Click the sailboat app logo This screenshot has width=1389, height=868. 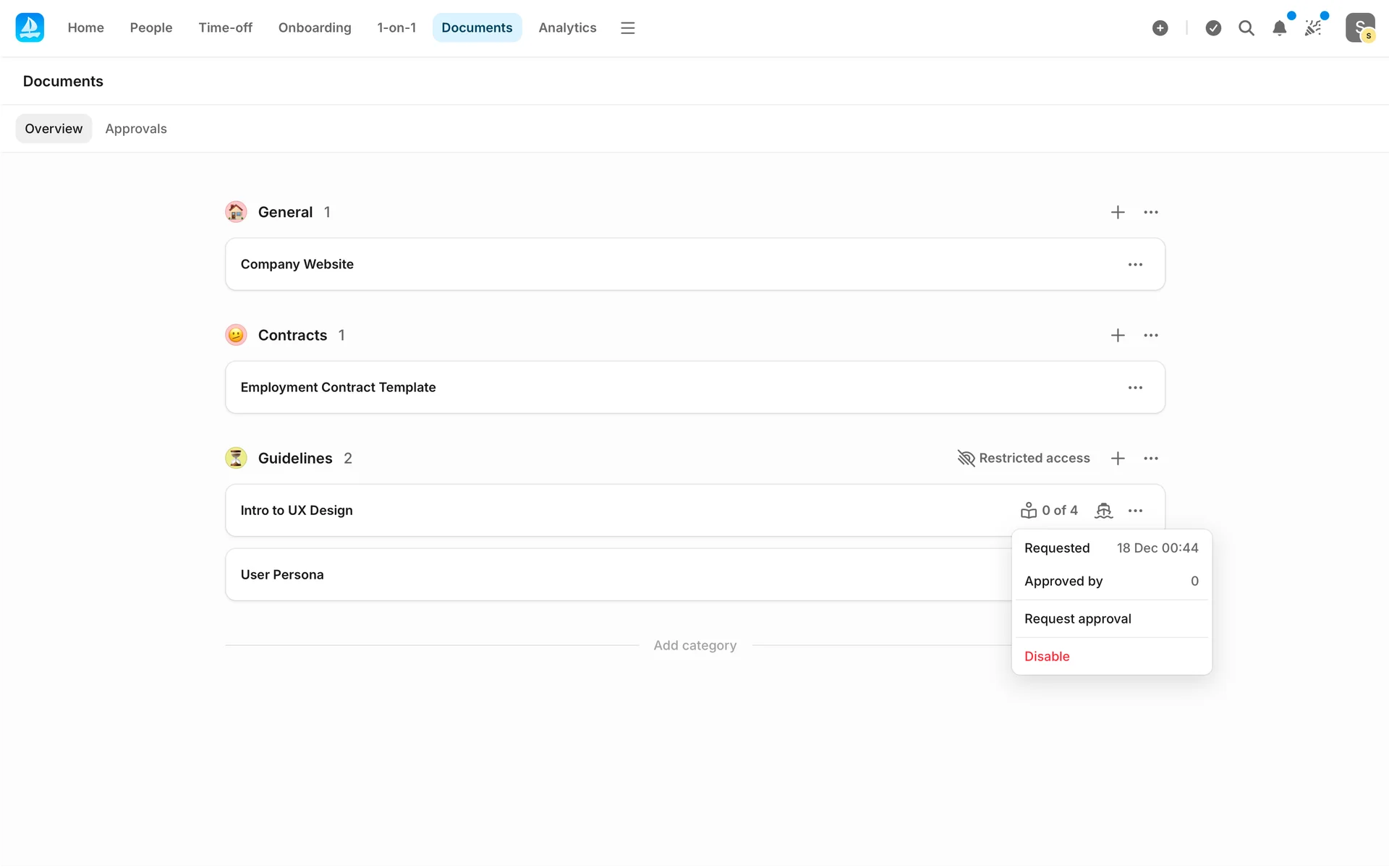point(30,27)
